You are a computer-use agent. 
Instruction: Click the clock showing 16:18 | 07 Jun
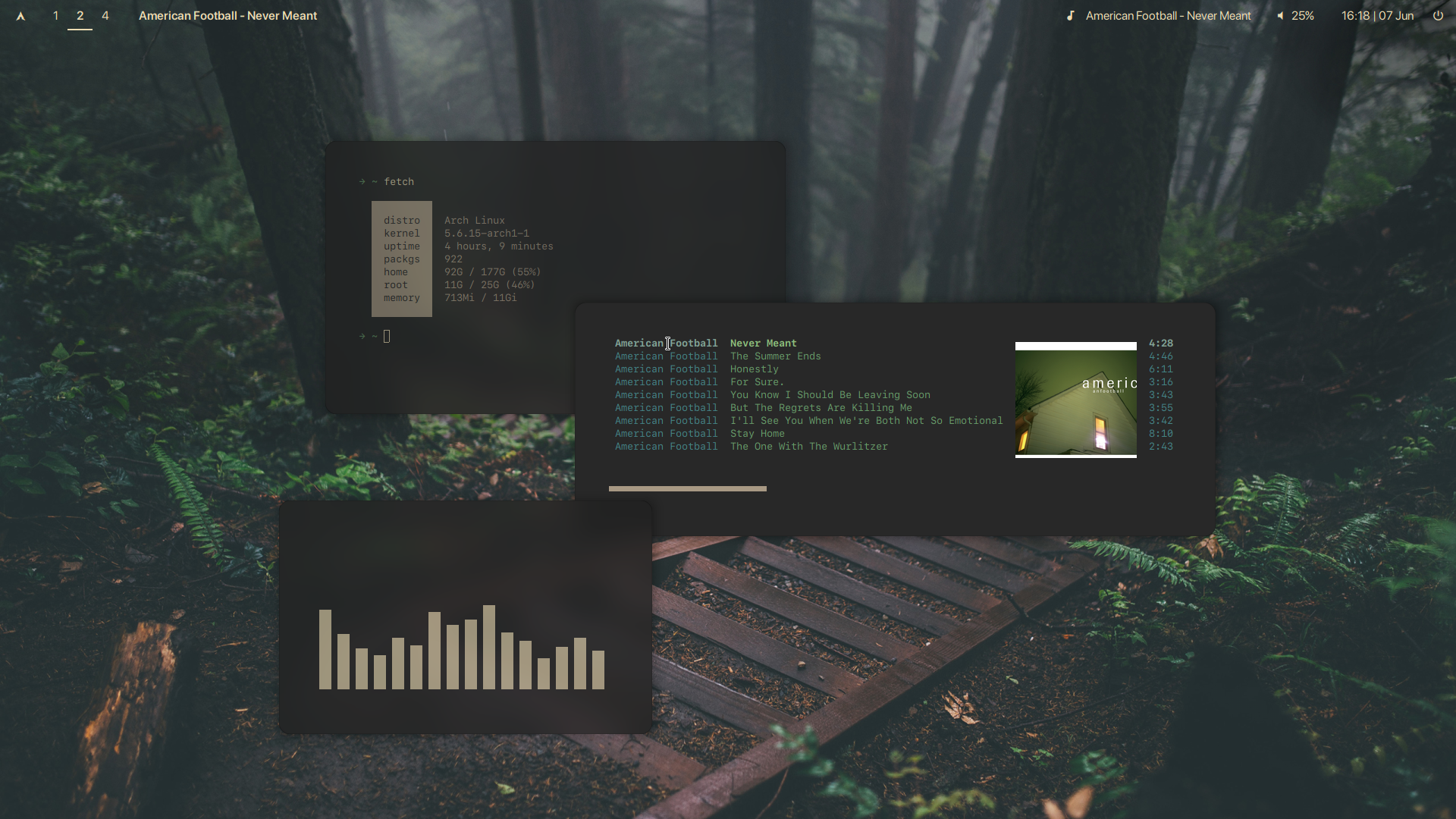coord(1377,16)
